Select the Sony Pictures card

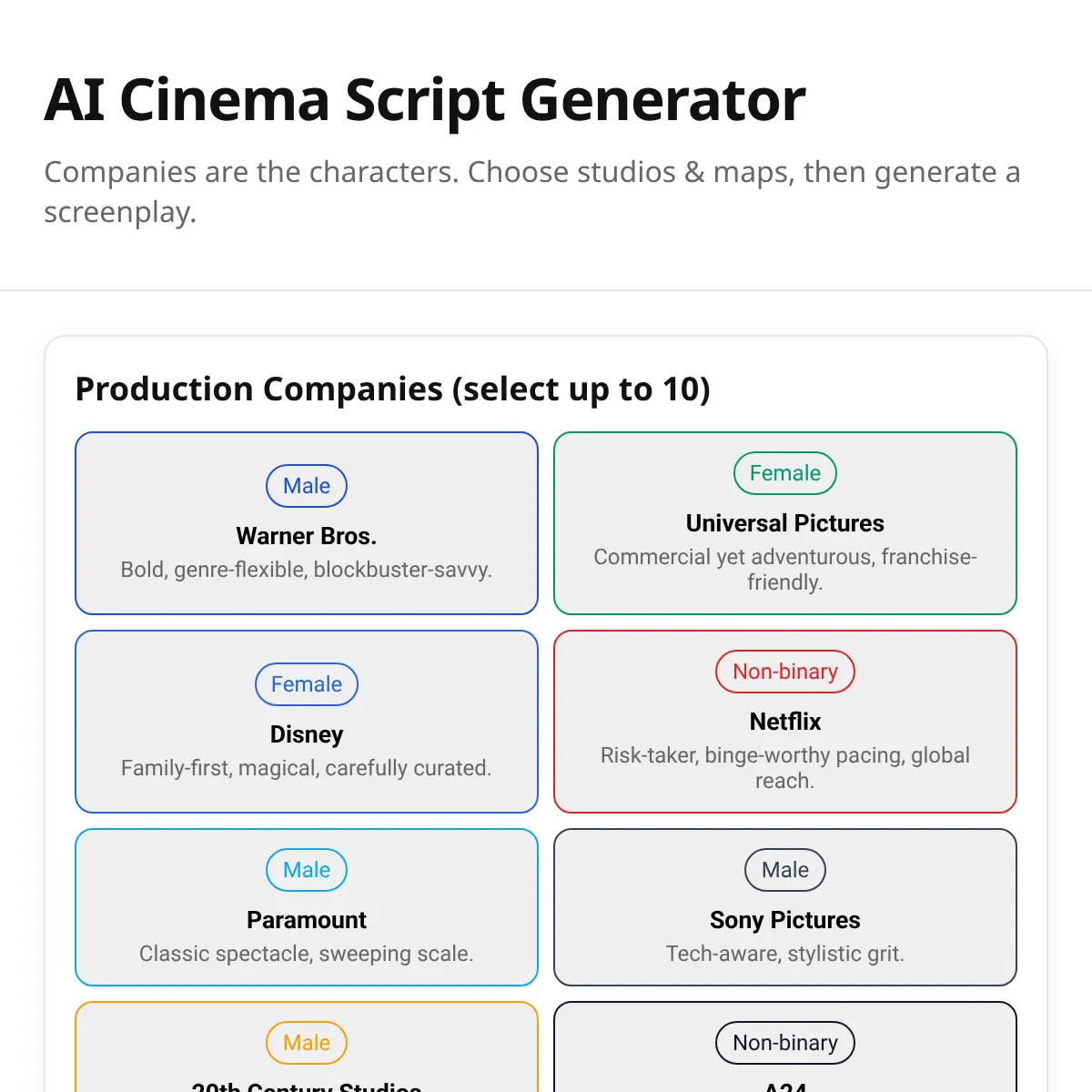point(785,907)
